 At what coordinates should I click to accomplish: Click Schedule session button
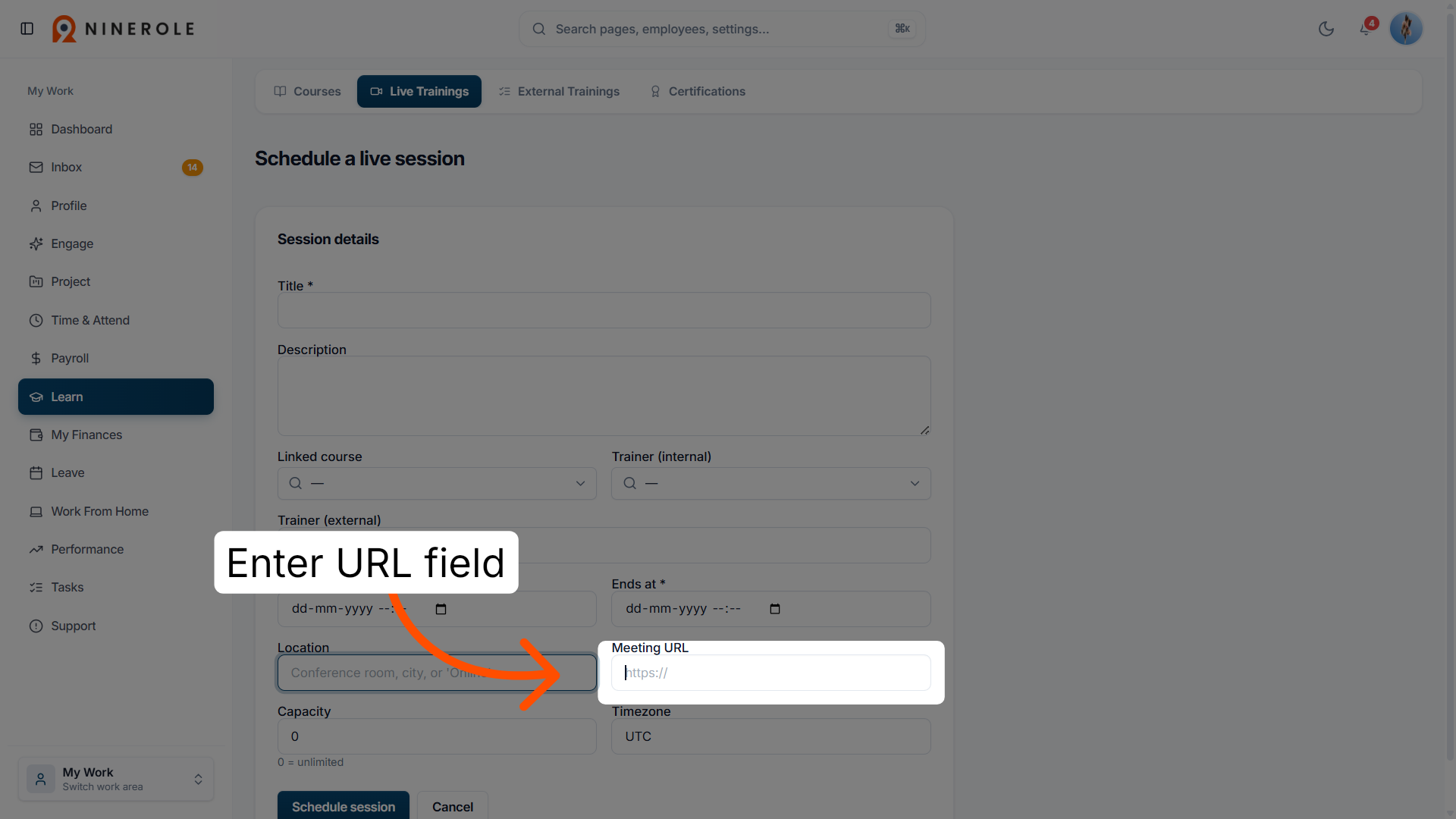pyautogui.click(x=344, y=806)
